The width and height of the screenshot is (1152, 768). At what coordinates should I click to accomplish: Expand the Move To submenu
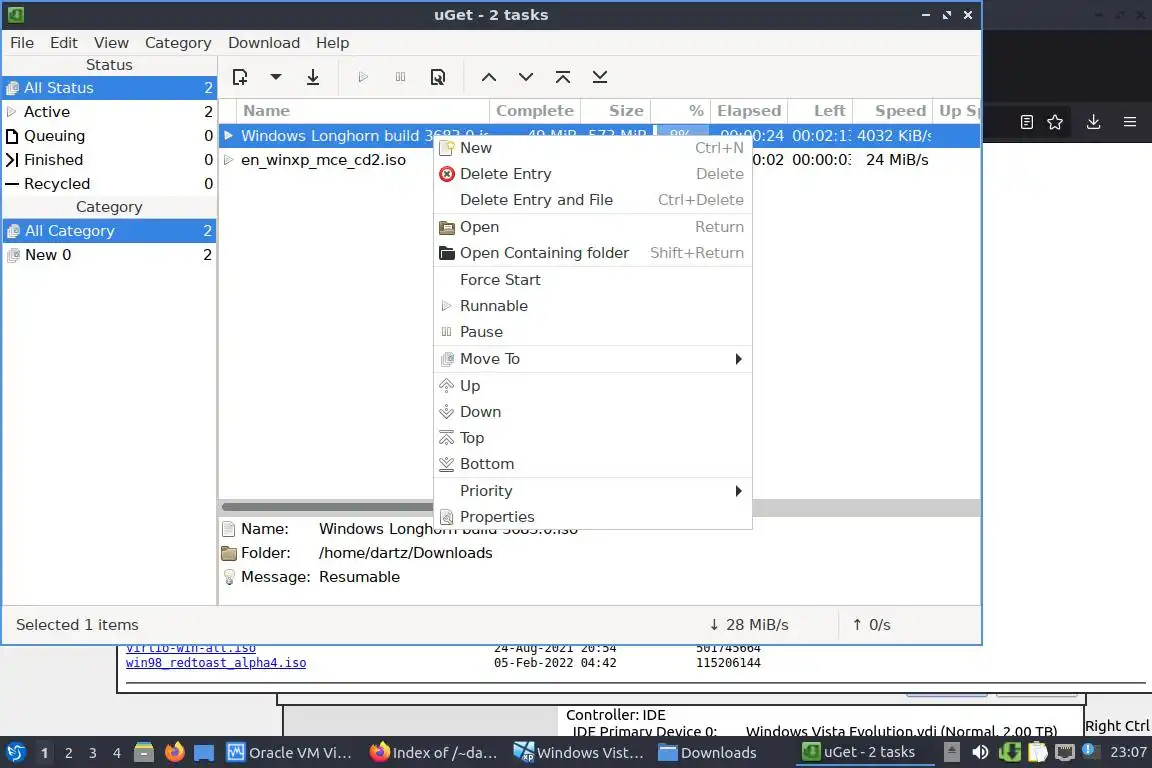(593, 359)
